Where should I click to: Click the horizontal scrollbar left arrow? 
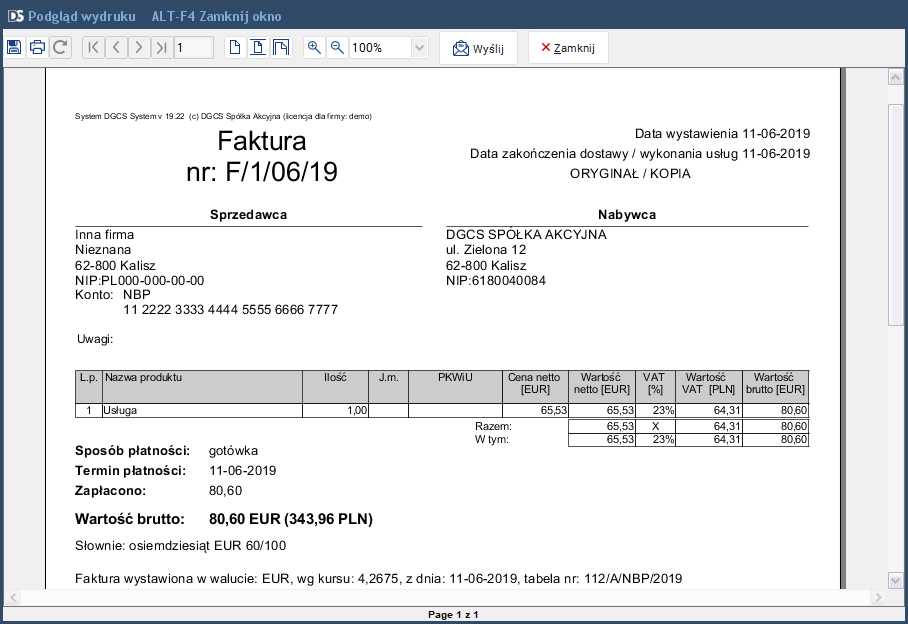click(x=13, y=597)
